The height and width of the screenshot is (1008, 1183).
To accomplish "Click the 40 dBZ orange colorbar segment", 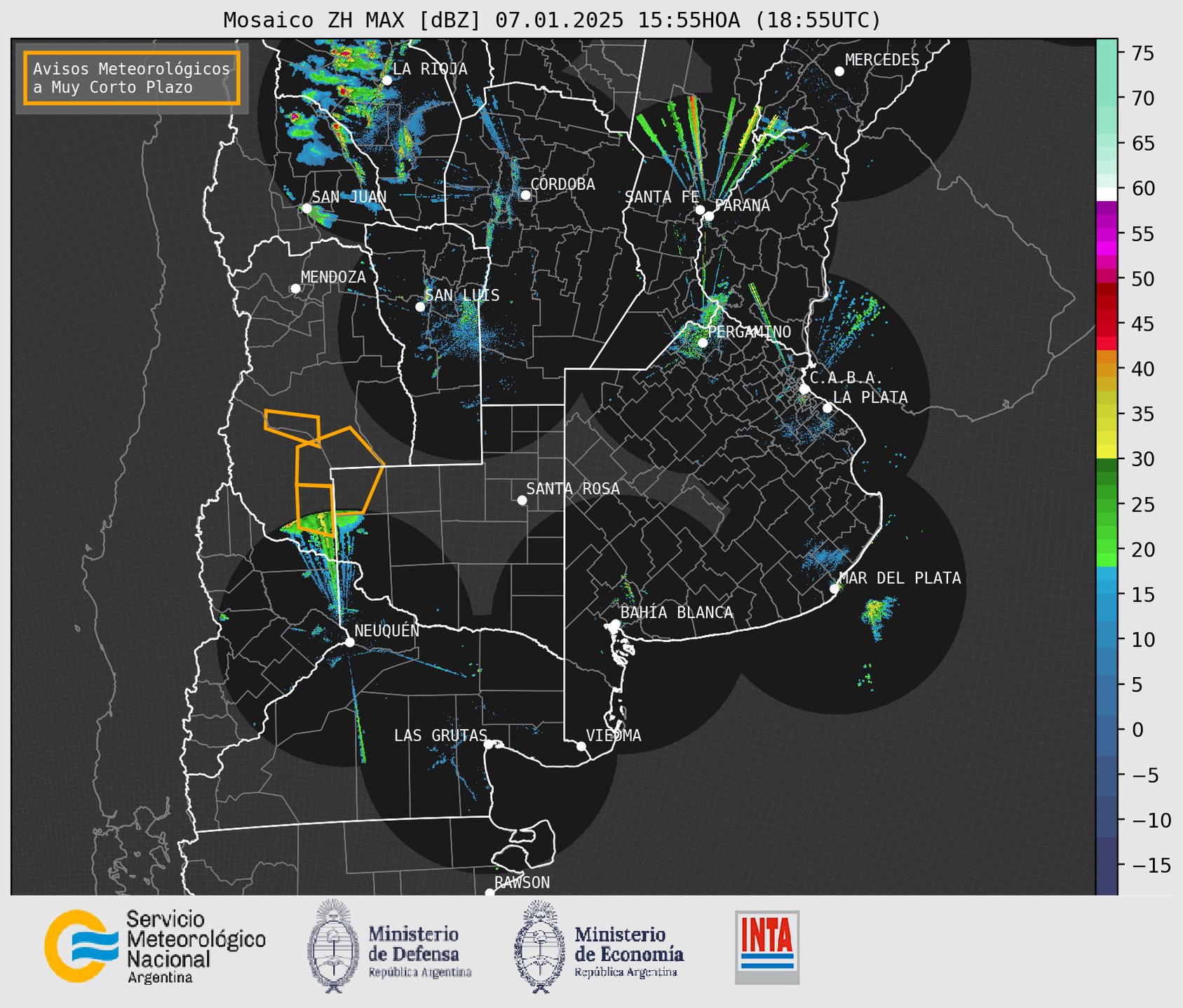I will pyautogui.click(x=1107, y=369).
